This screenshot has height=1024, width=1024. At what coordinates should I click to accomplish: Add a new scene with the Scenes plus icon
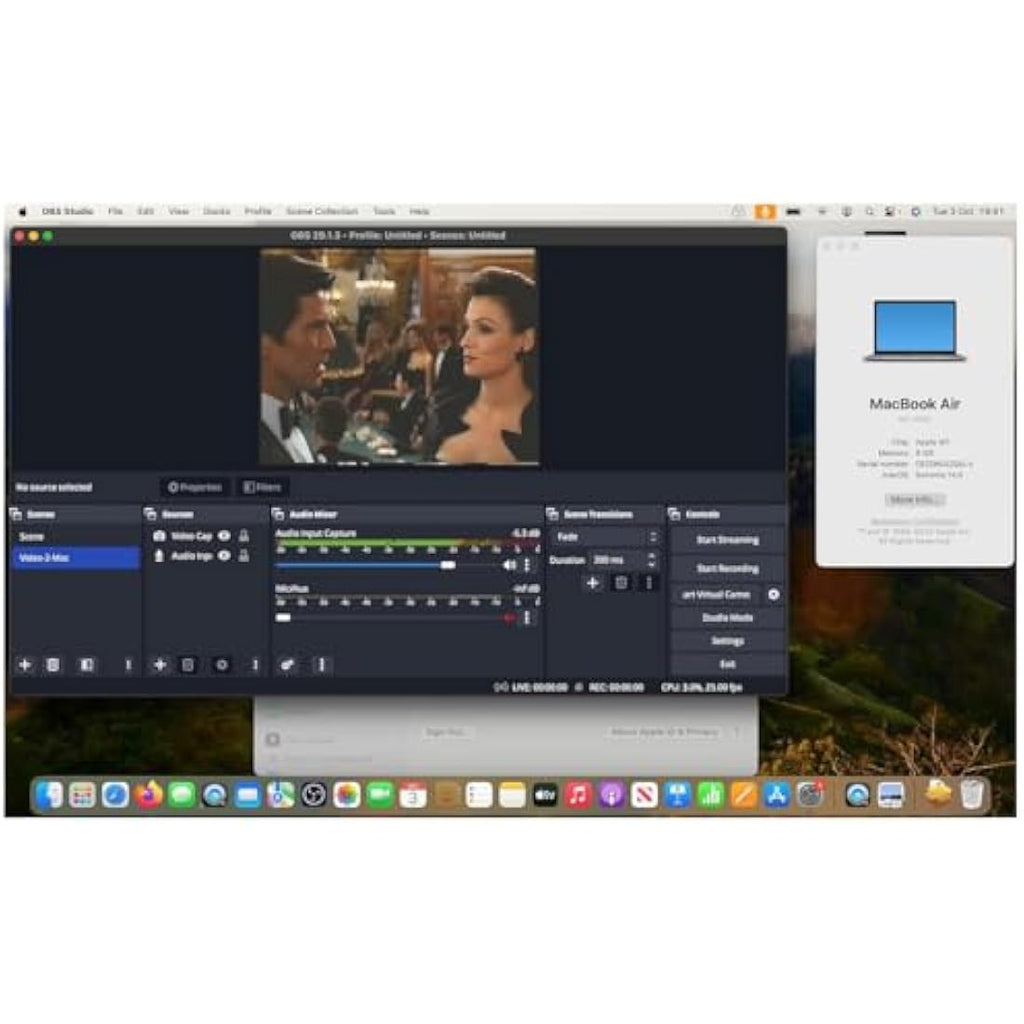(x=25, y=665)
